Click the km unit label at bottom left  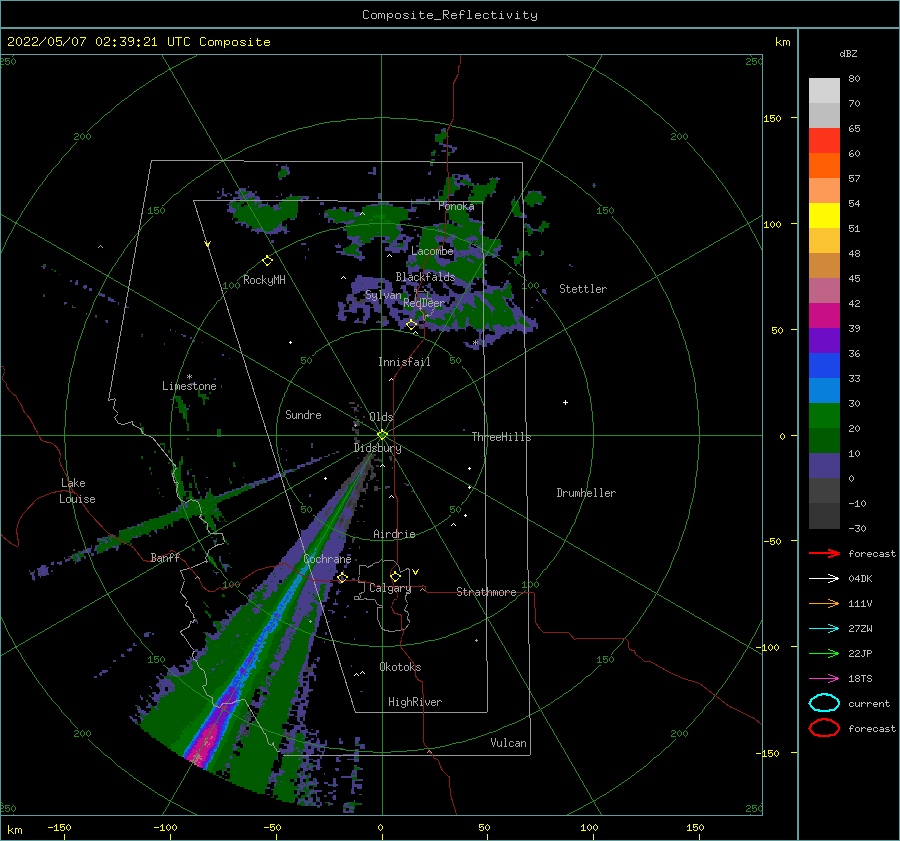14,830
